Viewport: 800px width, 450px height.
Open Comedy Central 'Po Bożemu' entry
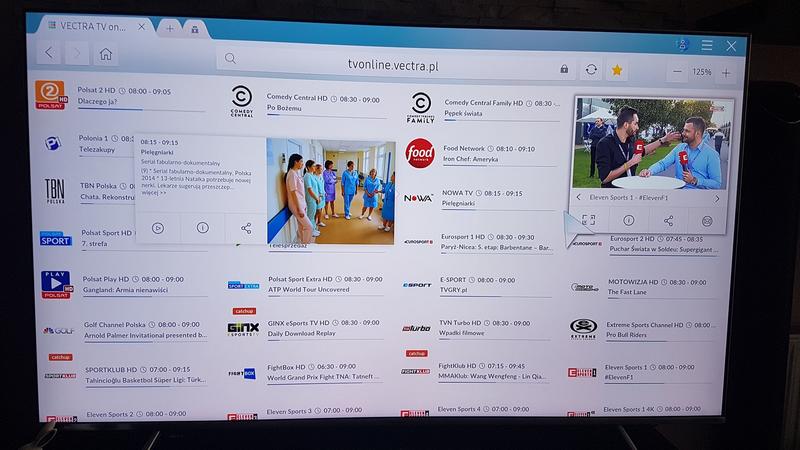point(327,103)
